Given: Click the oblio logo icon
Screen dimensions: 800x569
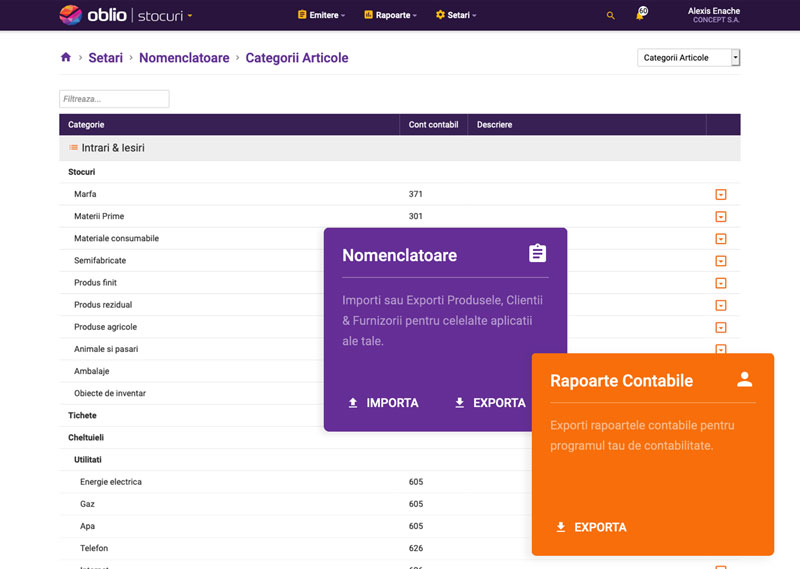Looking at the screenshot, I should [70, 15].
